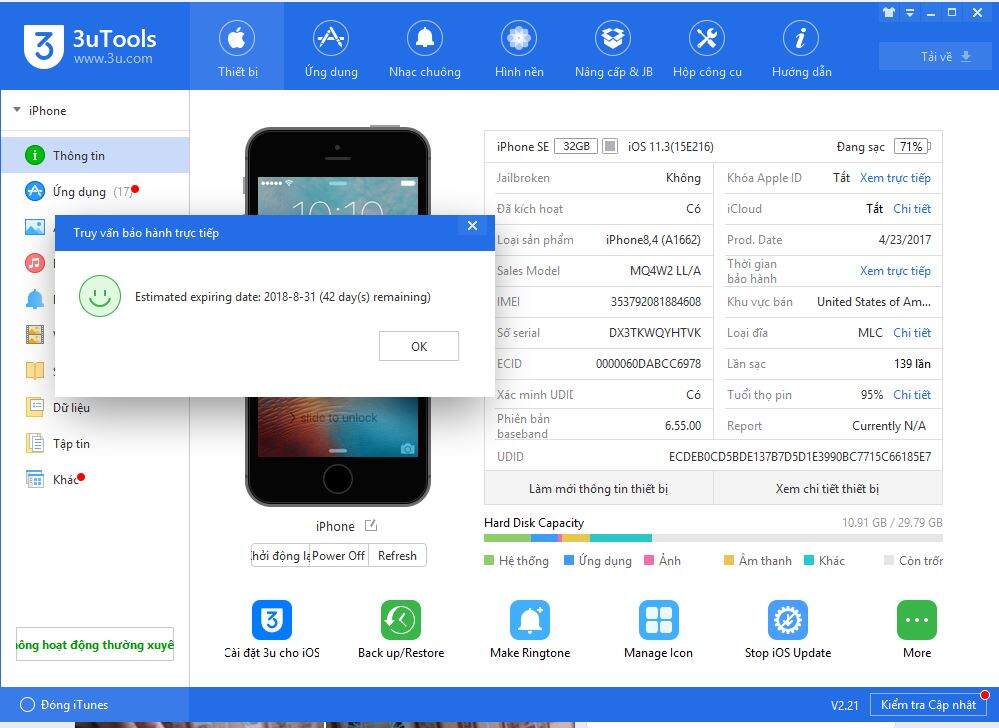Open the Manage Icon tool

coord(659,620)
